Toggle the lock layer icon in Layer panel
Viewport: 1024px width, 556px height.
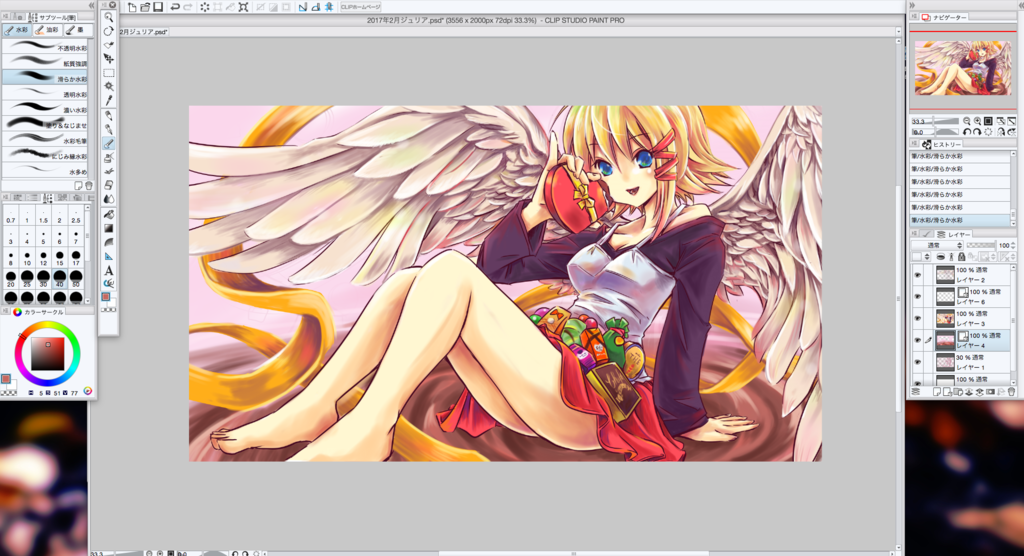tap(961, 257)
